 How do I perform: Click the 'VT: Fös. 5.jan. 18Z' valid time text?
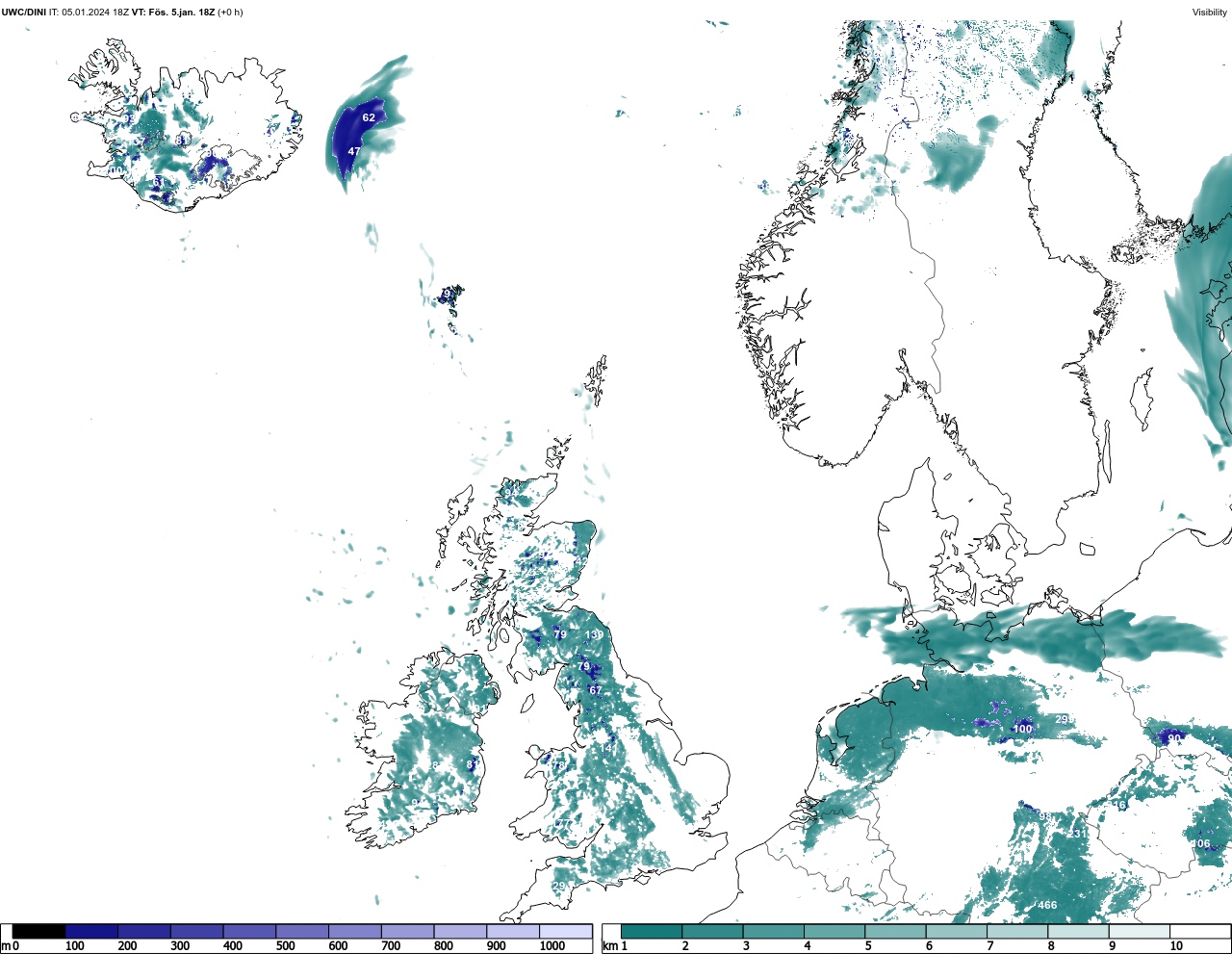click(173, 13)
